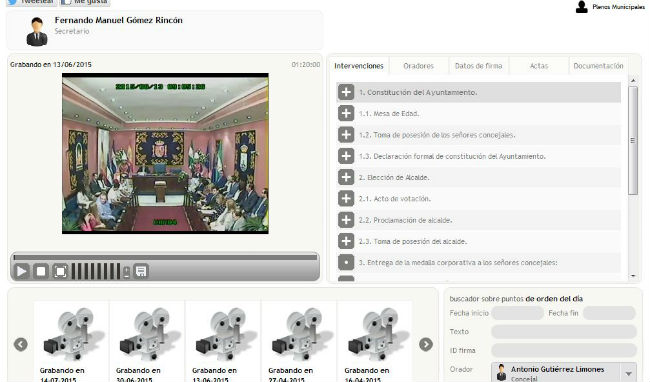
Task: Open recording from 27-04-2015
Action: click(299, 342)
